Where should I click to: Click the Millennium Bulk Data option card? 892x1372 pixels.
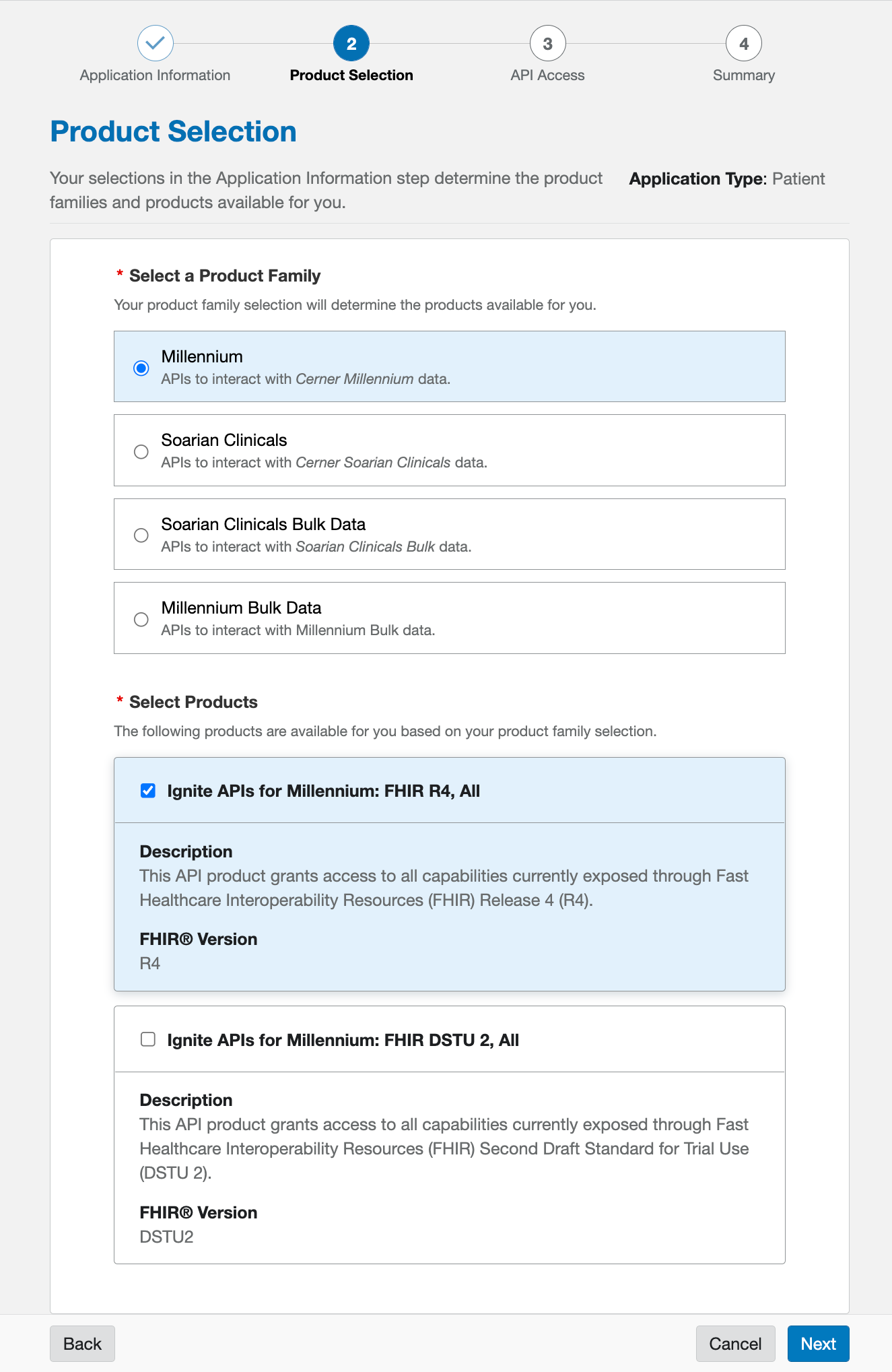pos(450,618)
